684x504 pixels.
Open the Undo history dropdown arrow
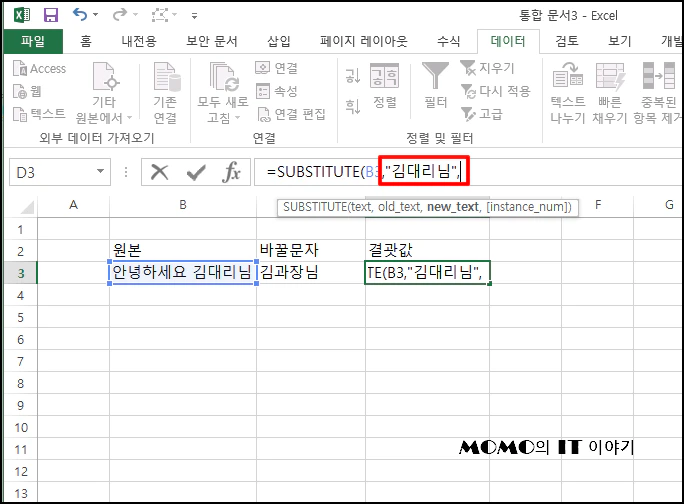pos(96,15)
